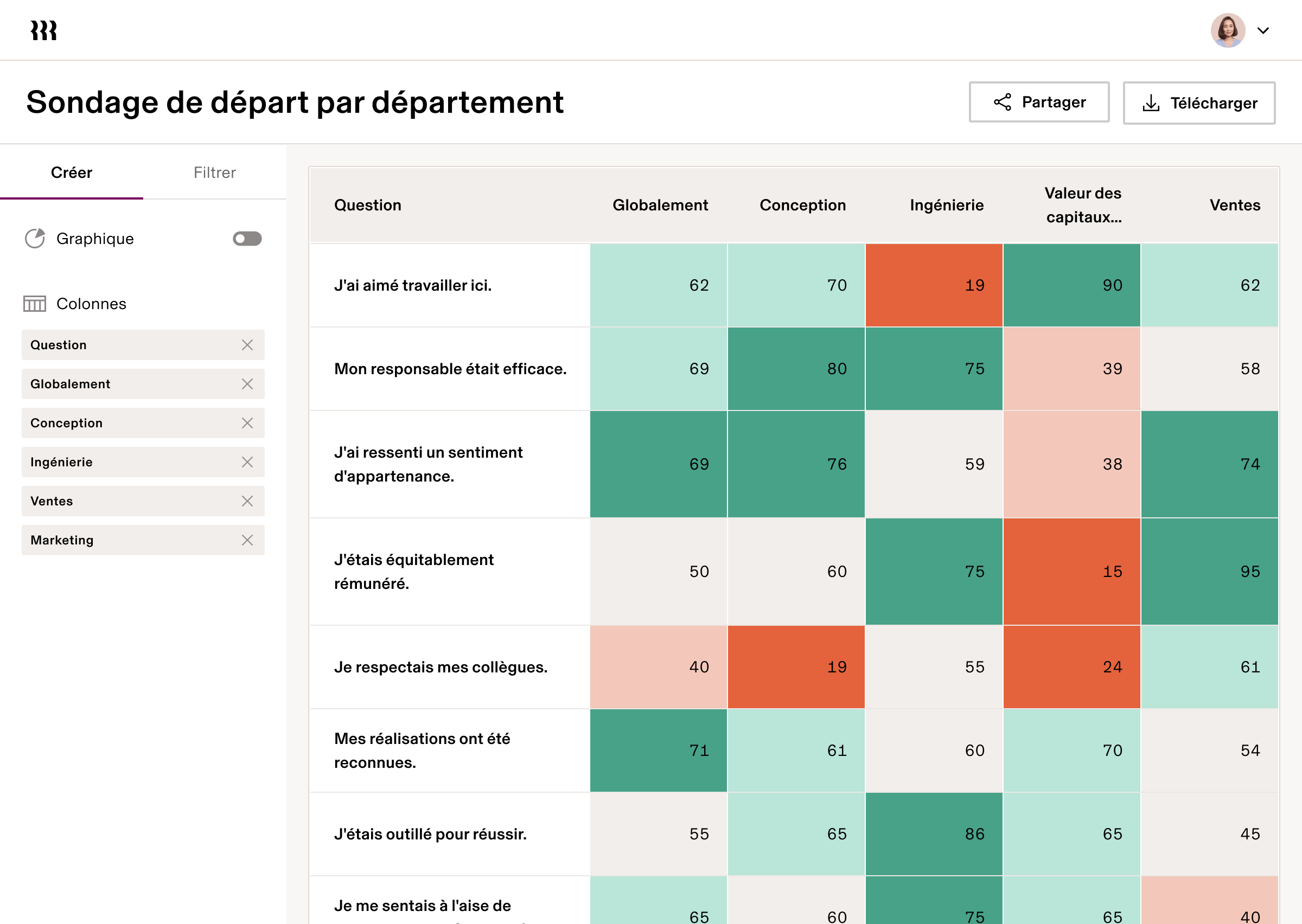Viewport: 1302px width, 924px height.
Task: Click the Ventes column header
Action: [1235, 206]
